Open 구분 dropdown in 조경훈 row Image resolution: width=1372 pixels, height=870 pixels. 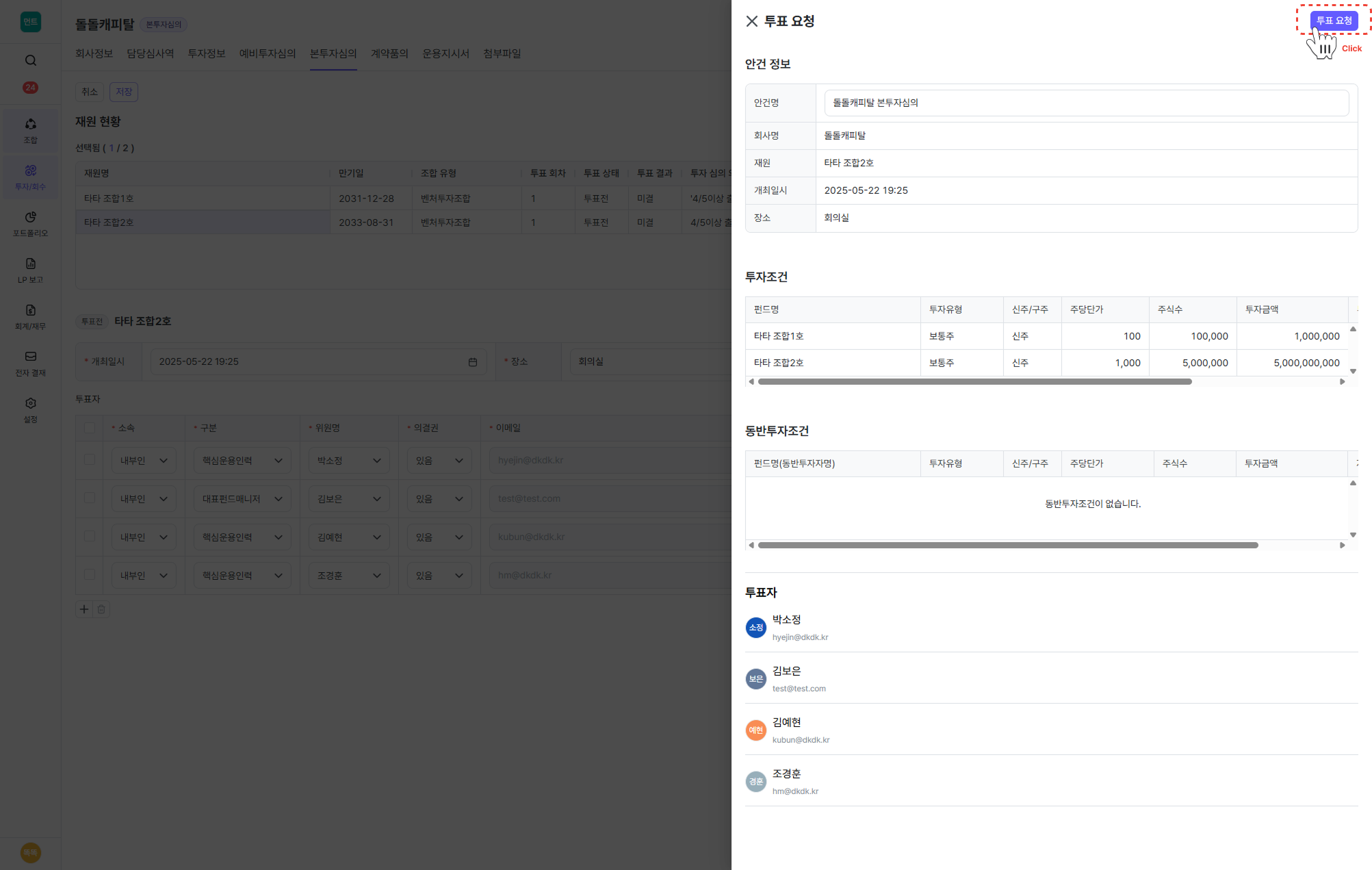[x=242, y=576]
